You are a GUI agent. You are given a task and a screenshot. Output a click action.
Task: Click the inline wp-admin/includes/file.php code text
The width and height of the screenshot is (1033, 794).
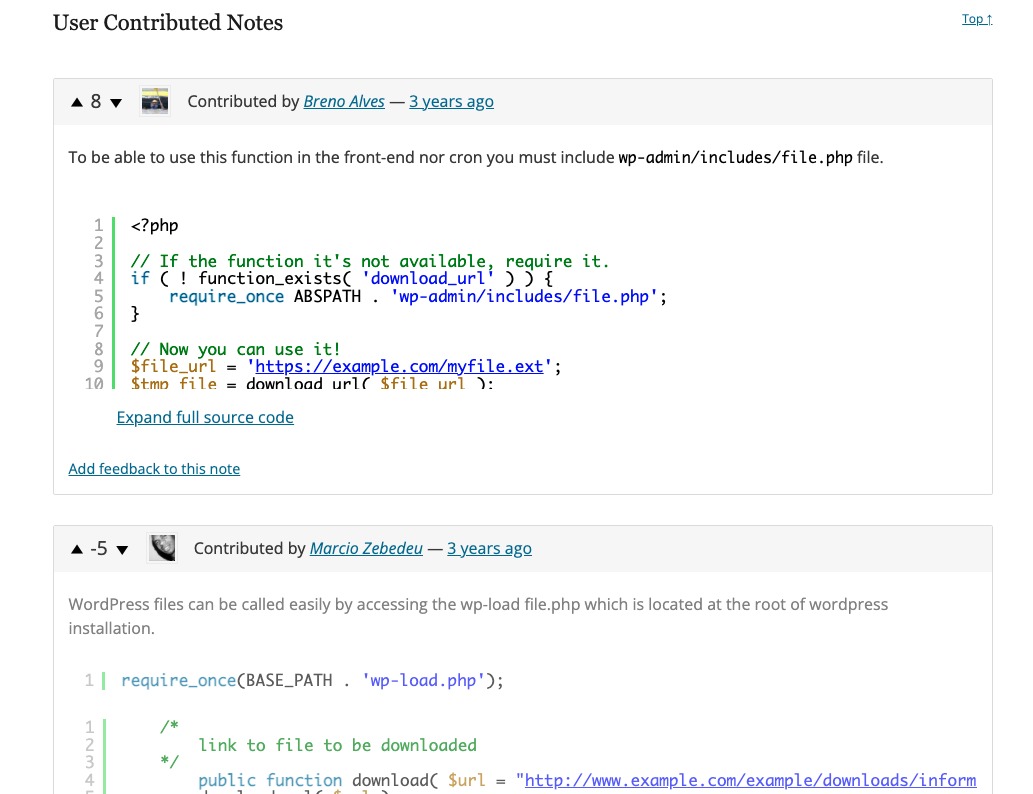(736, 157)
